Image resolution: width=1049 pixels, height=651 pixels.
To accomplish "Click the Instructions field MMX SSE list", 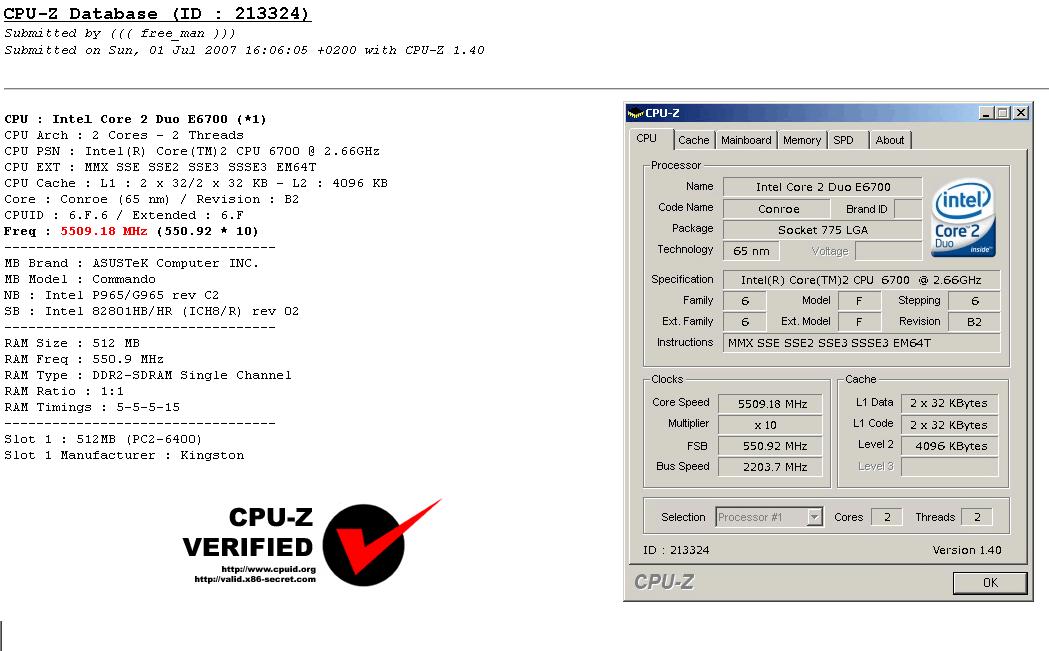I will coord(862,343).
